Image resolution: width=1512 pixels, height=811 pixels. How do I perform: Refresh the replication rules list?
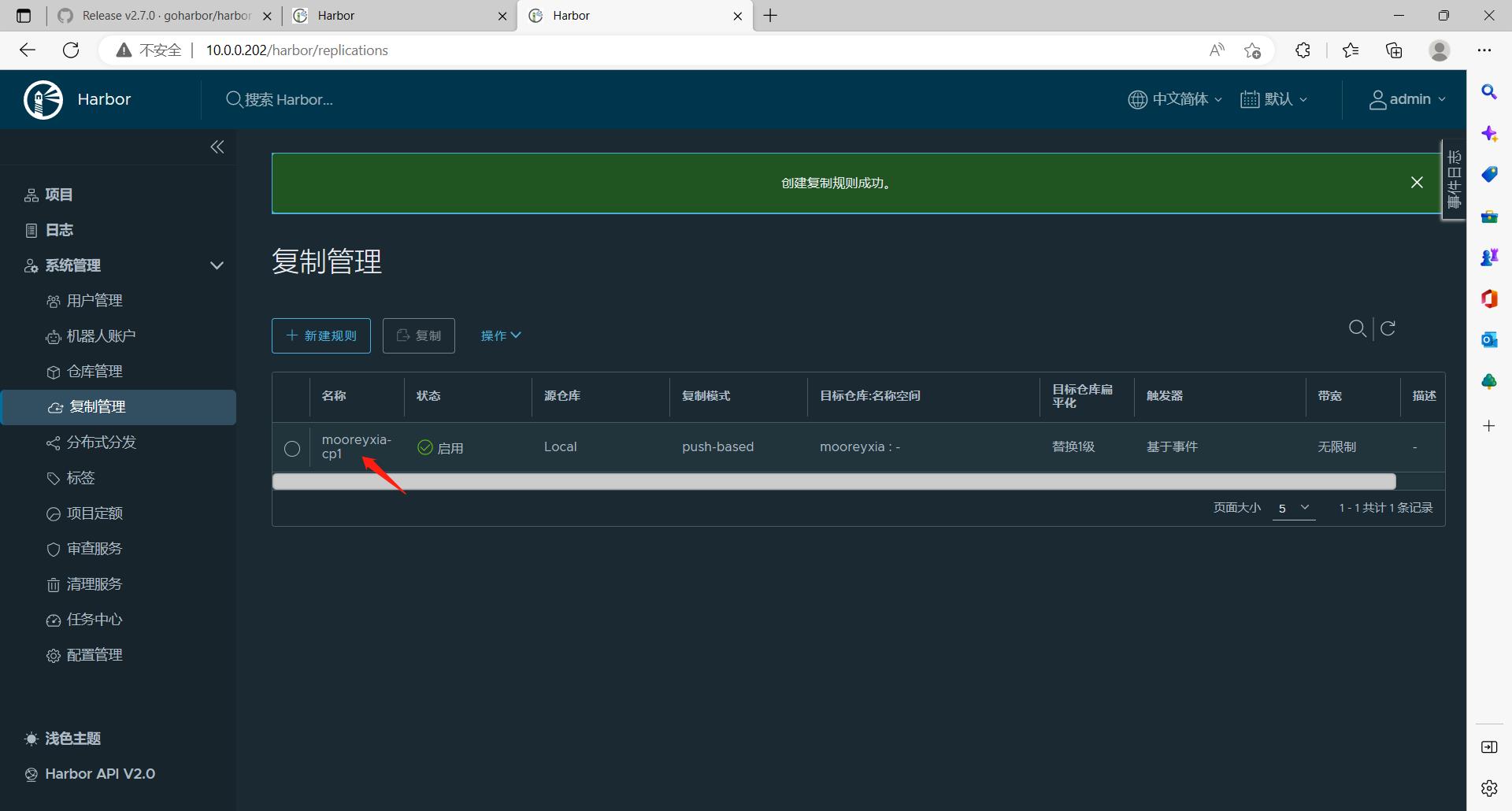(1388, 328)
